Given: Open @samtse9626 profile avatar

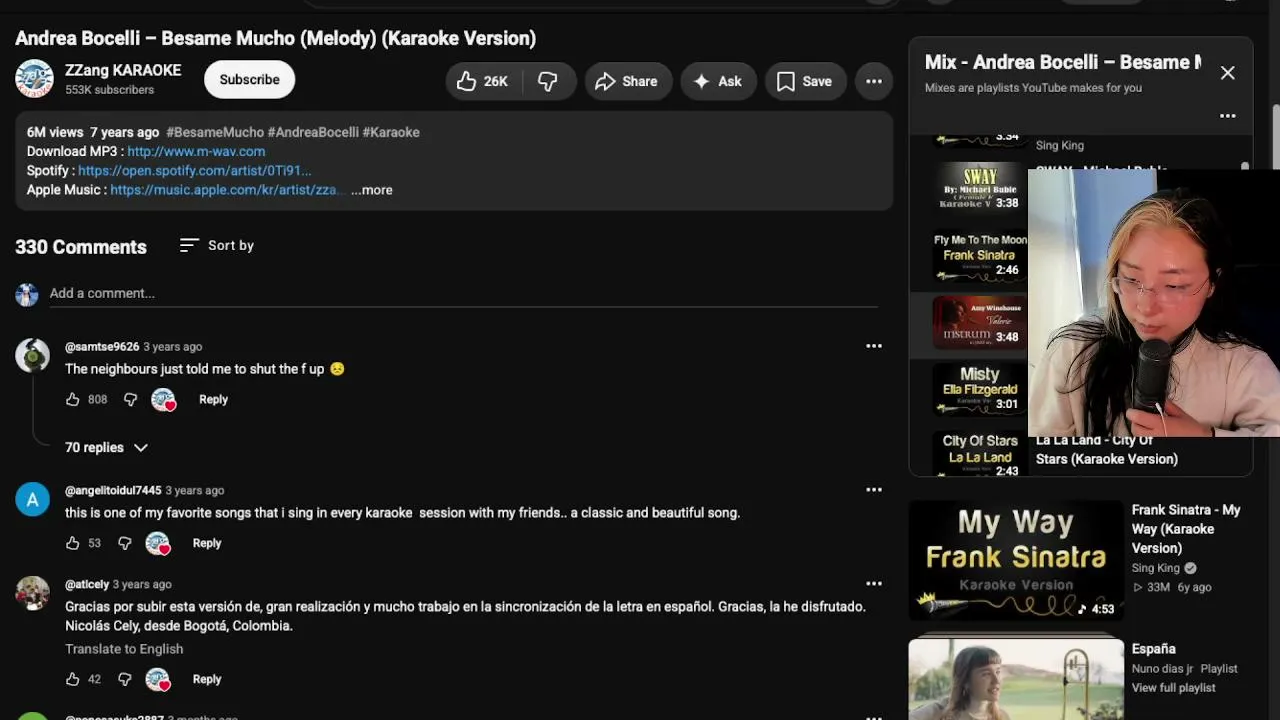Looking at the screenshot, I should coord(32,355).
